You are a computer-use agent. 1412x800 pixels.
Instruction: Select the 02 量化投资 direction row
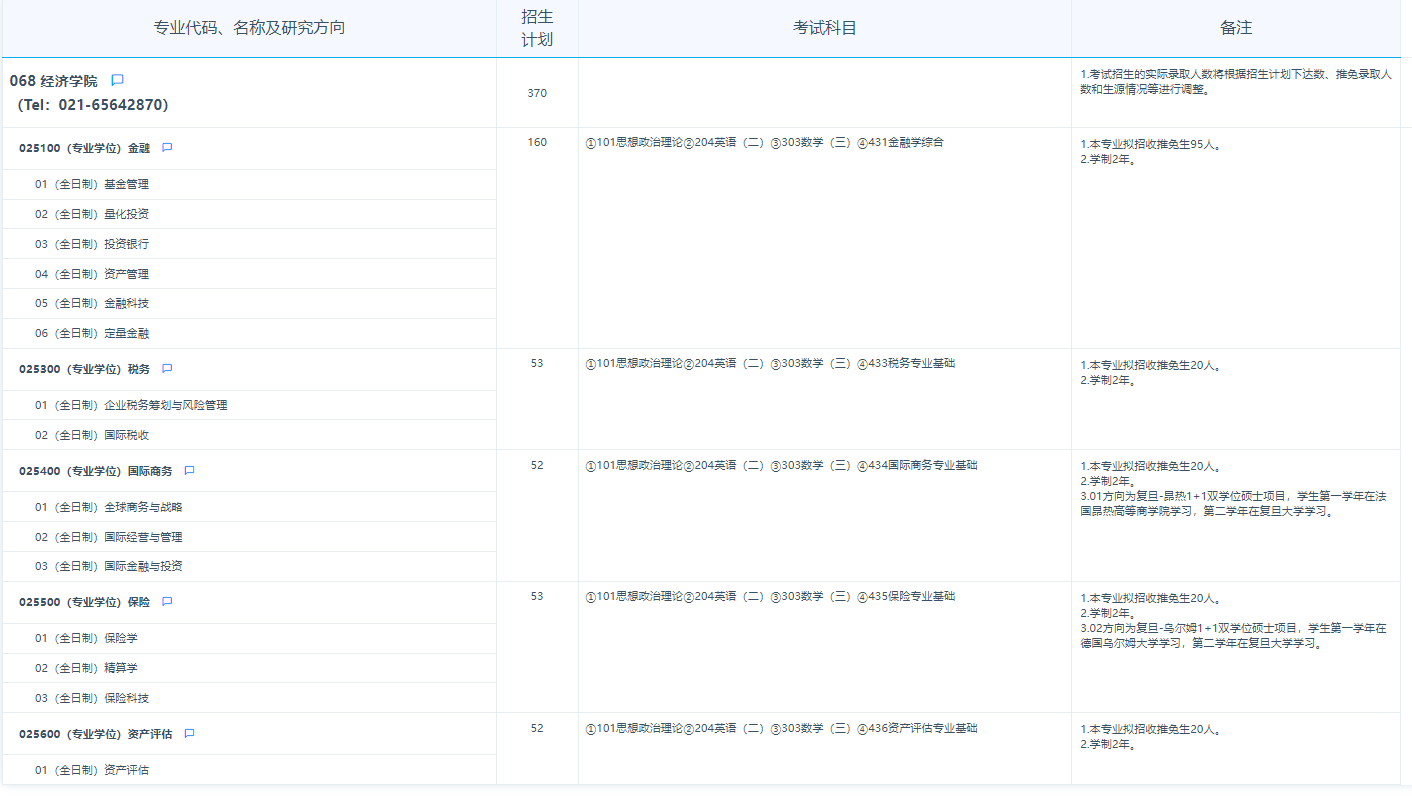92,214
